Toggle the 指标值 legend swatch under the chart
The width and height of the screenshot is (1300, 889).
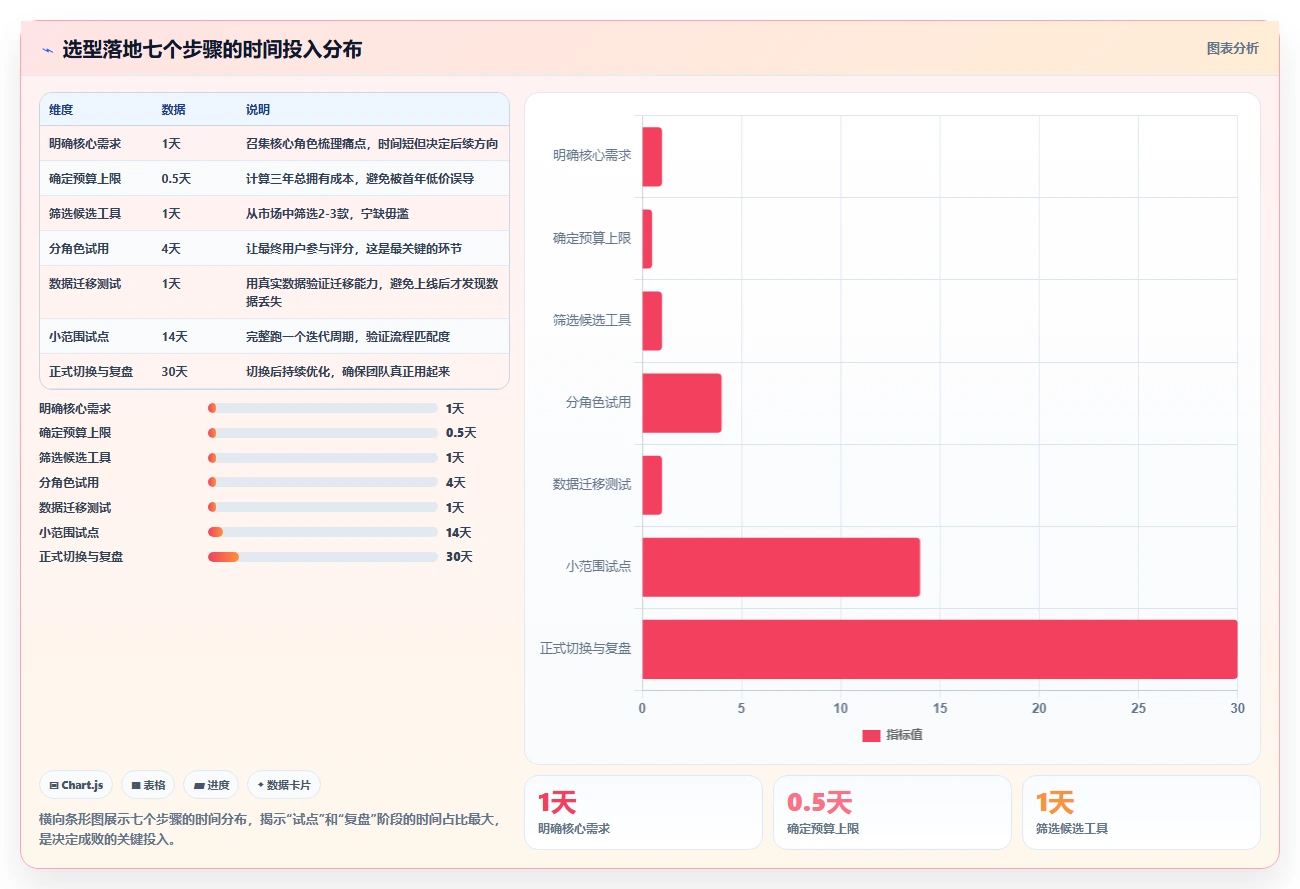click(x=871, y=735)
